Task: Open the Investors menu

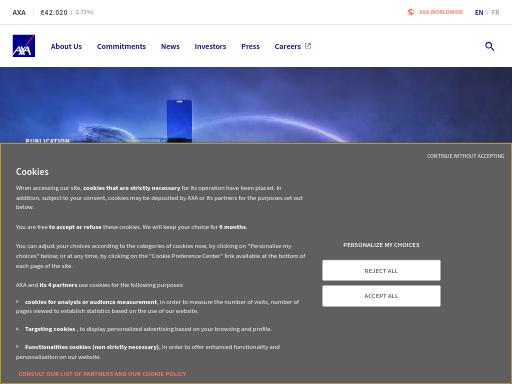Action: pyautogui.click(x=210, y=46)
